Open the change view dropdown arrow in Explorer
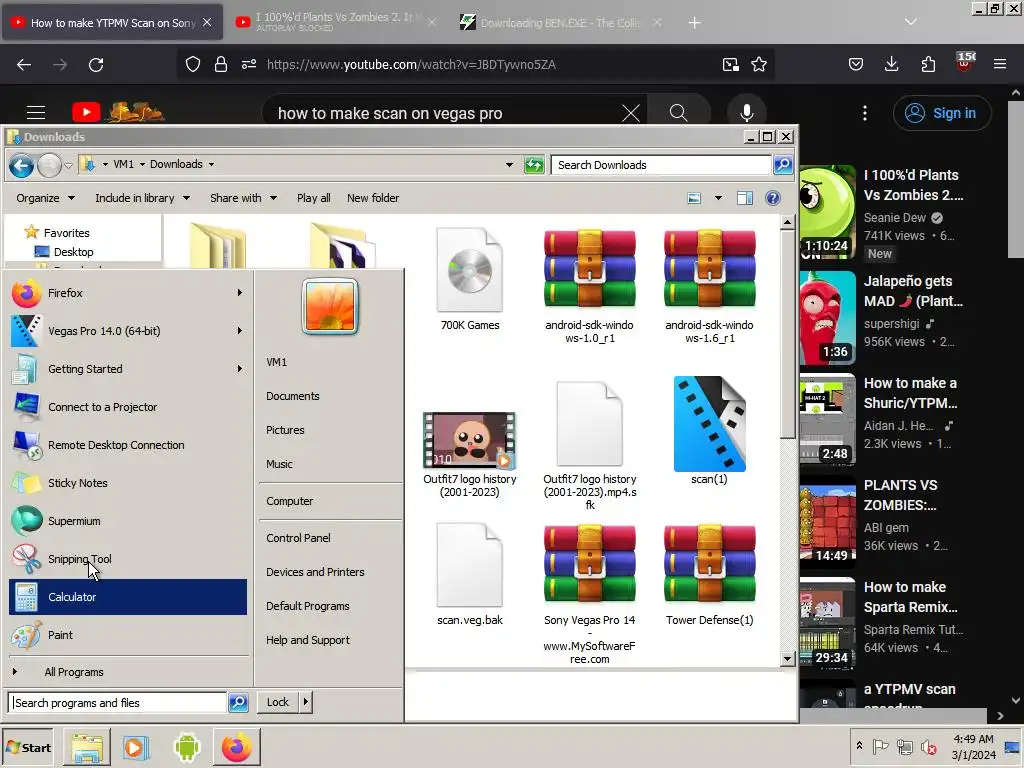Image resolution: width=1024 pixels, height=768 pixels. (718, 198)
